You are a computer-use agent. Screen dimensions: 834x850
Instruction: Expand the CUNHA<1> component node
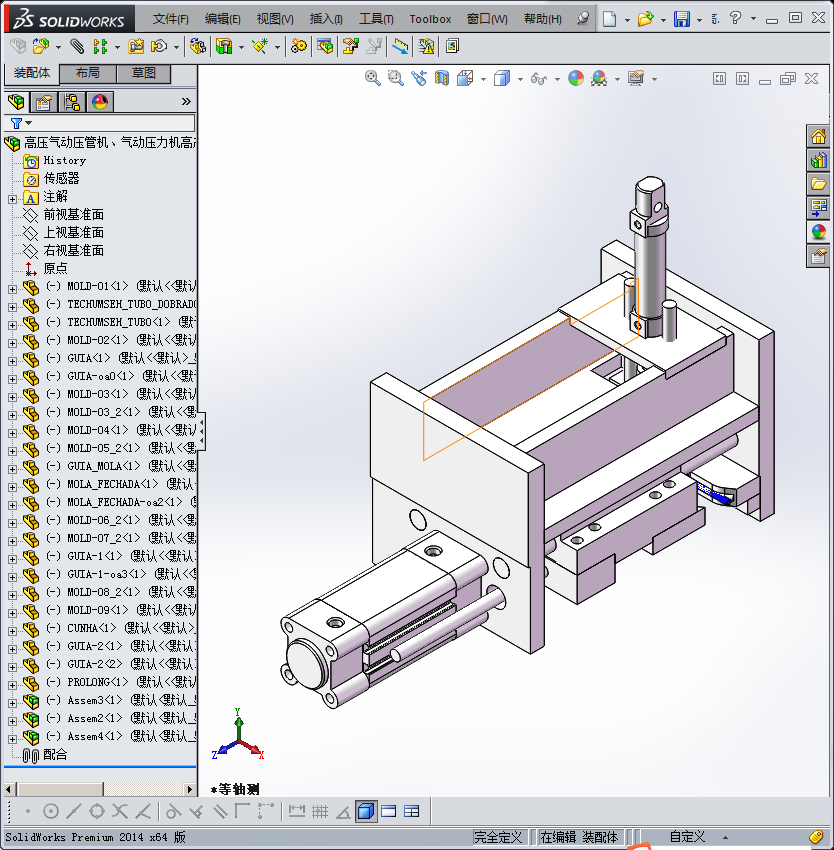tap(12, 631)
